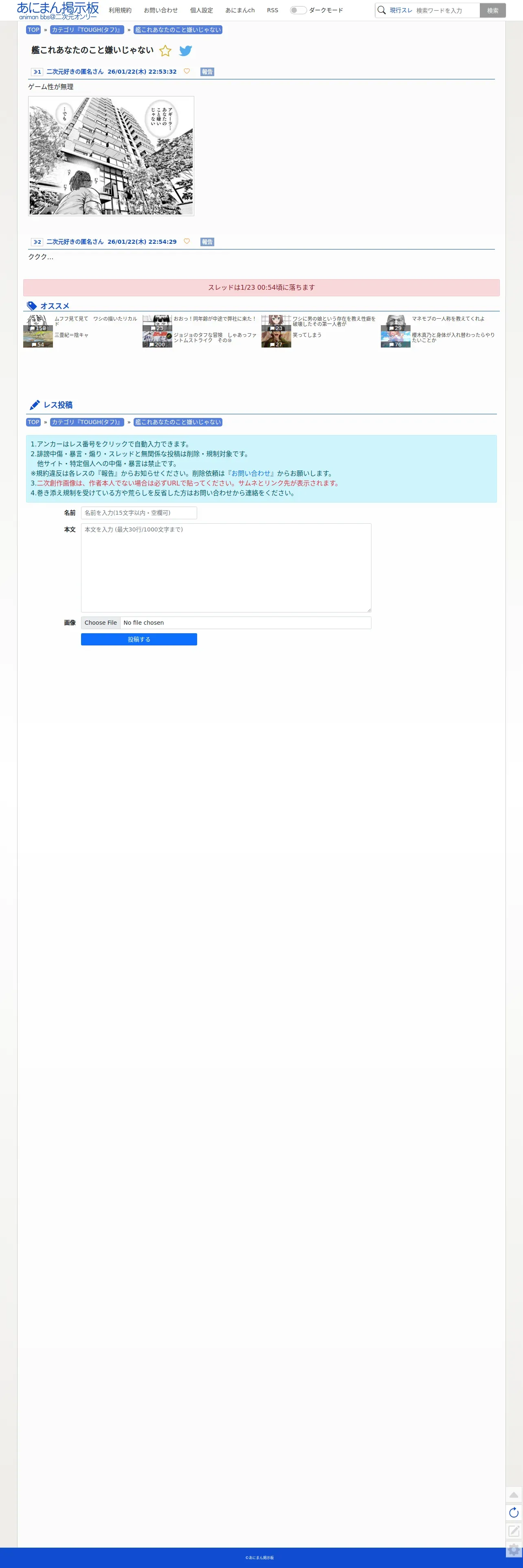This screenshot has height=1568, width=523.
Task: Like post 1 with the heart icon
Action: (x=187, y=71)
